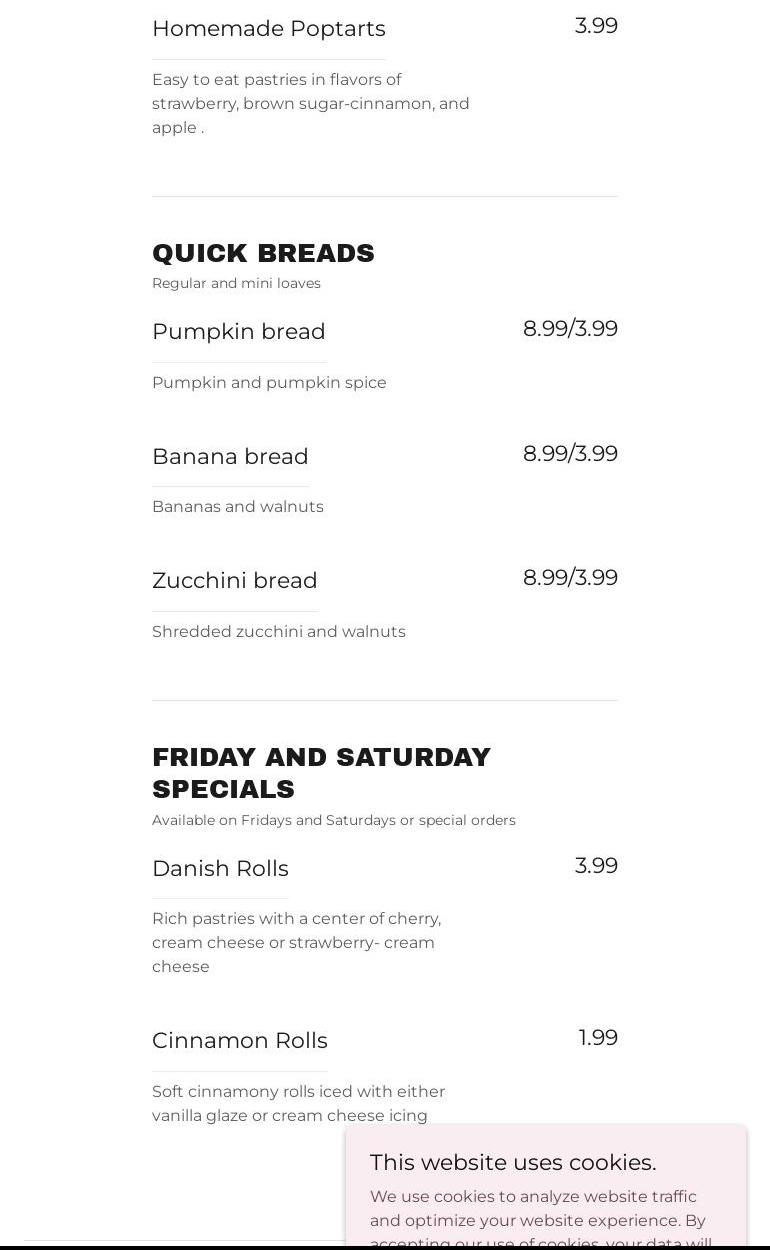Image resolution: width=770 pixels, height=1250 pixels.
Task: Click the 'Available on Fridays and Saturdays' note
Action: pos(334,820)
